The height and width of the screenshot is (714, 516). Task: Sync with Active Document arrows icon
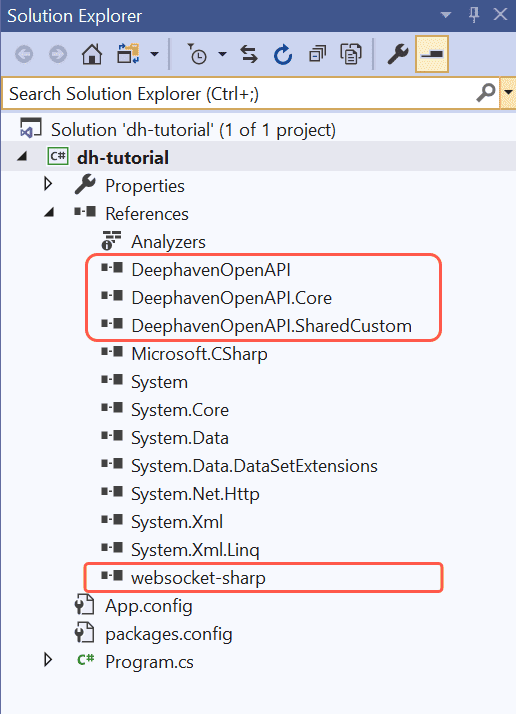(x=249, y=55)
